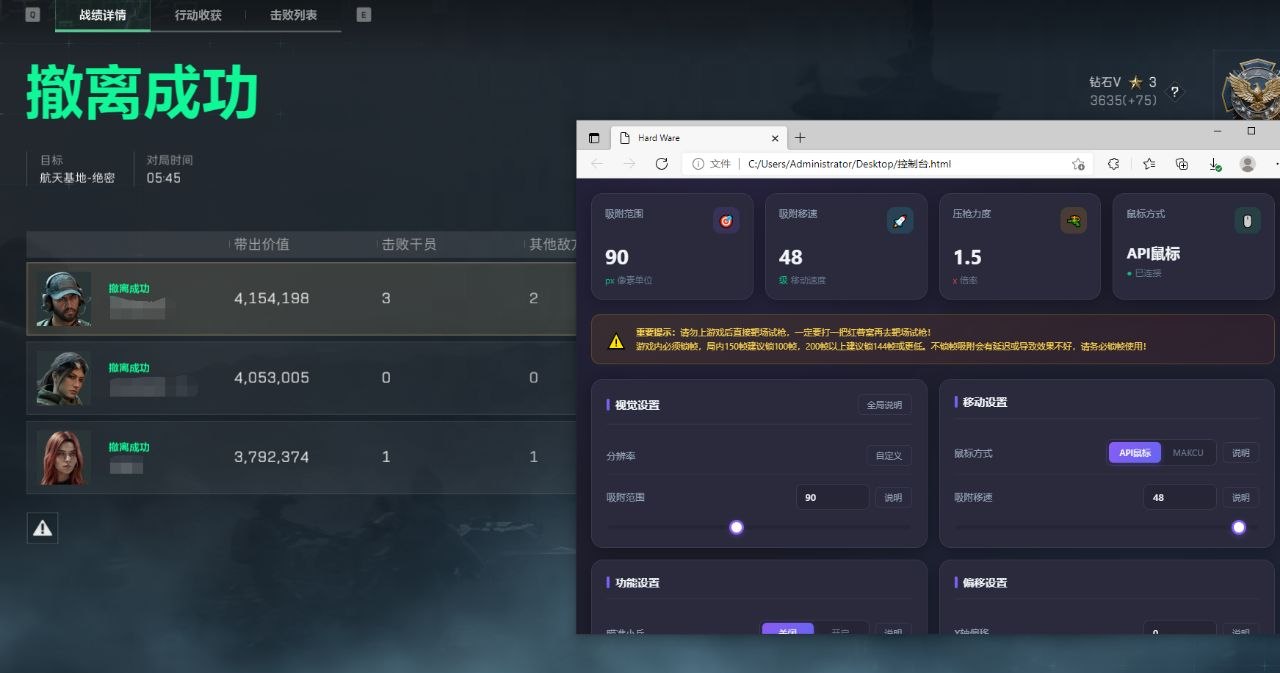Image resolution: width=1280 pixels, height=673 pixels.
Task: Click the Q key icon in game window
Action: [32, 15]
